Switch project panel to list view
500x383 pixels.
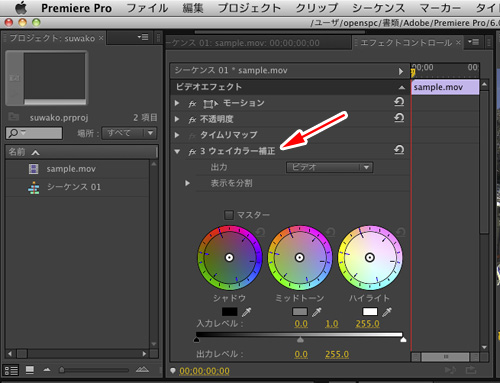(x=11, y=370)
